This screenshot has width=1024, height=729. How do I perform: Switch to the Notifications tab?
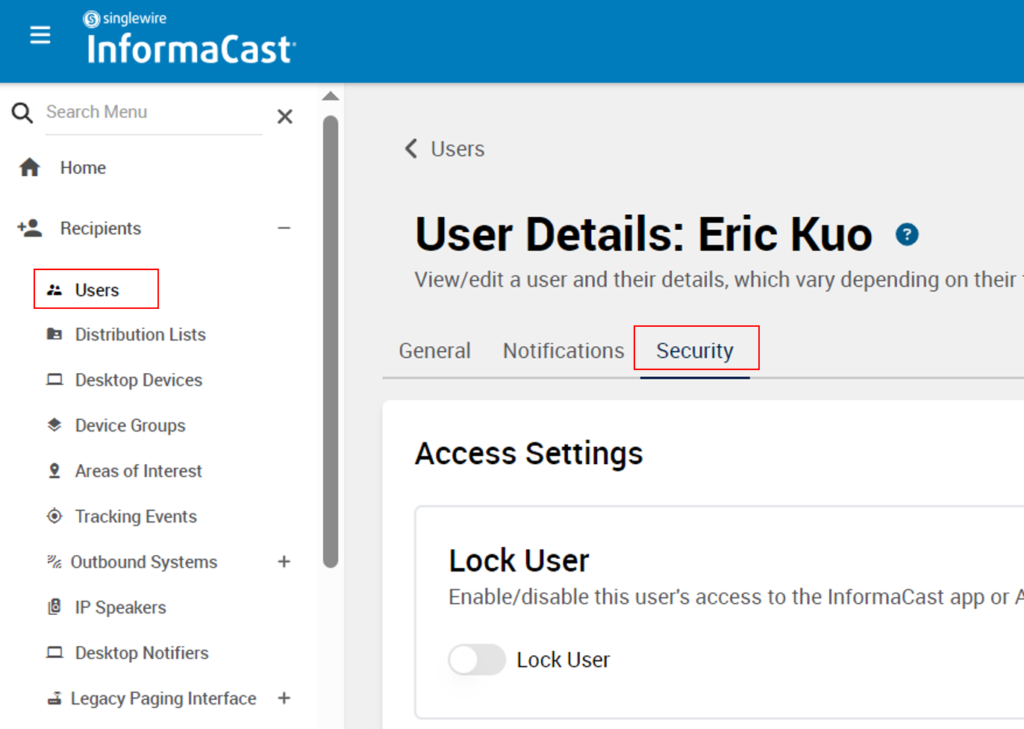(563, 351)
